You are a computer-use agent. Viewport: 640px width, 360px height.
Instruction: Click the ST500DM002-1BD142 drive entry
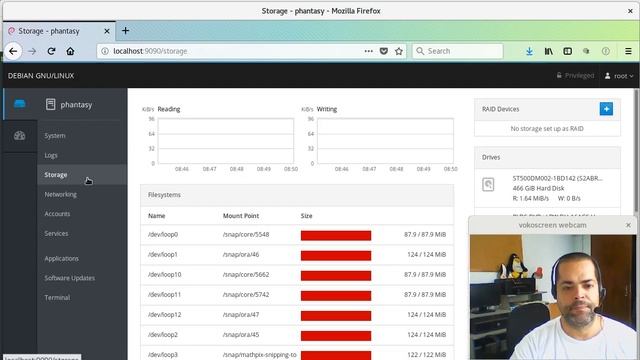click(x=547, y=188)
